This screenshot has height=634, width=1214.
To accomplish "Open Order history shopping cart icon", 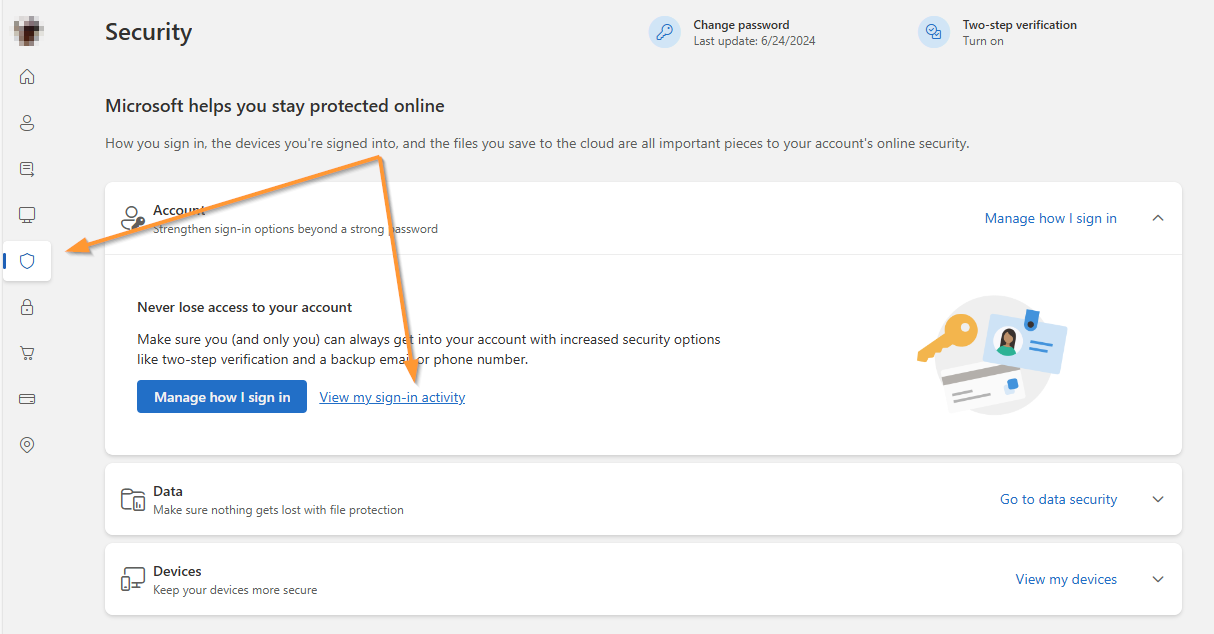I will [x=27, y=353].
